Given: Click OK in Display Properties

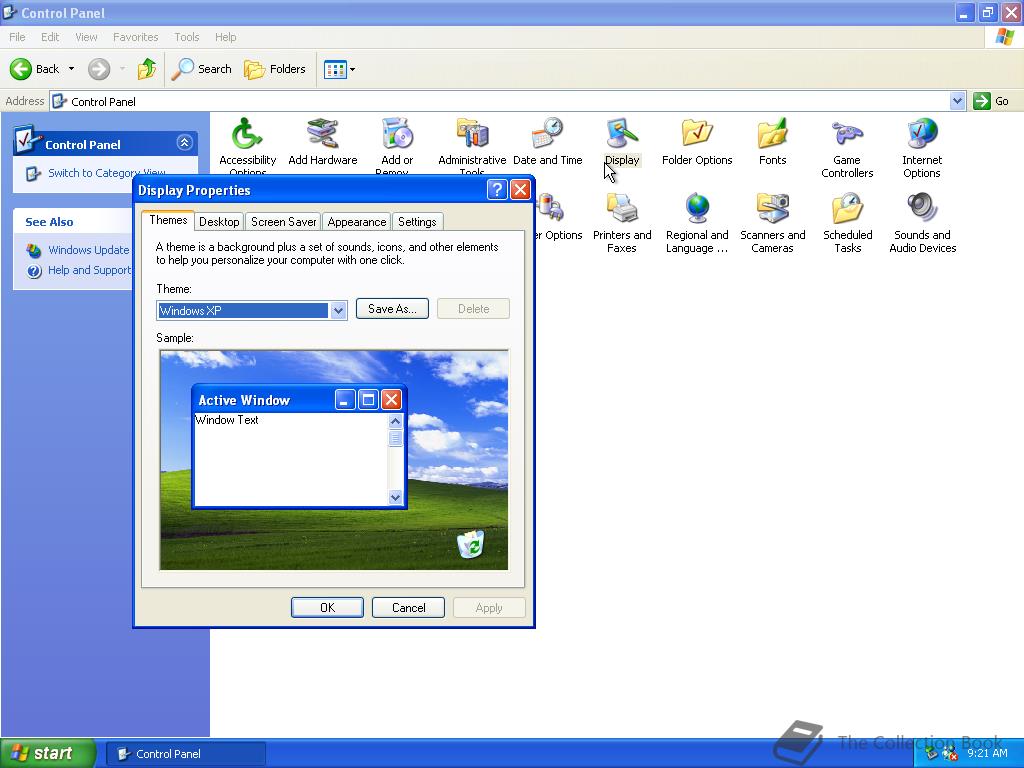Looking at the screenshot, I should pos(327,607).
